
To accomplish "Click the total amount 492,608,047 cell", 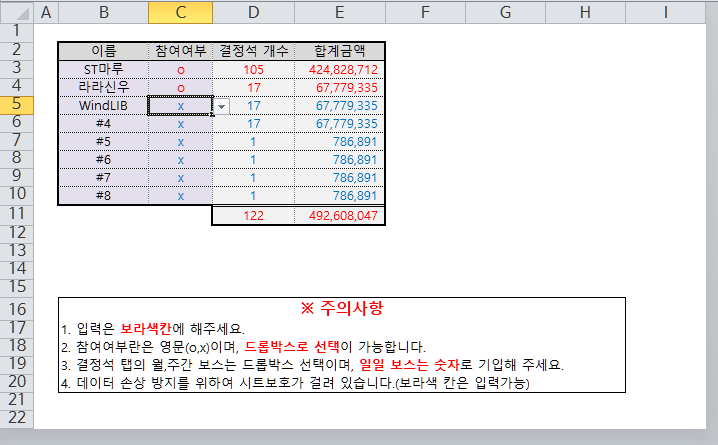I will (340, 215).
